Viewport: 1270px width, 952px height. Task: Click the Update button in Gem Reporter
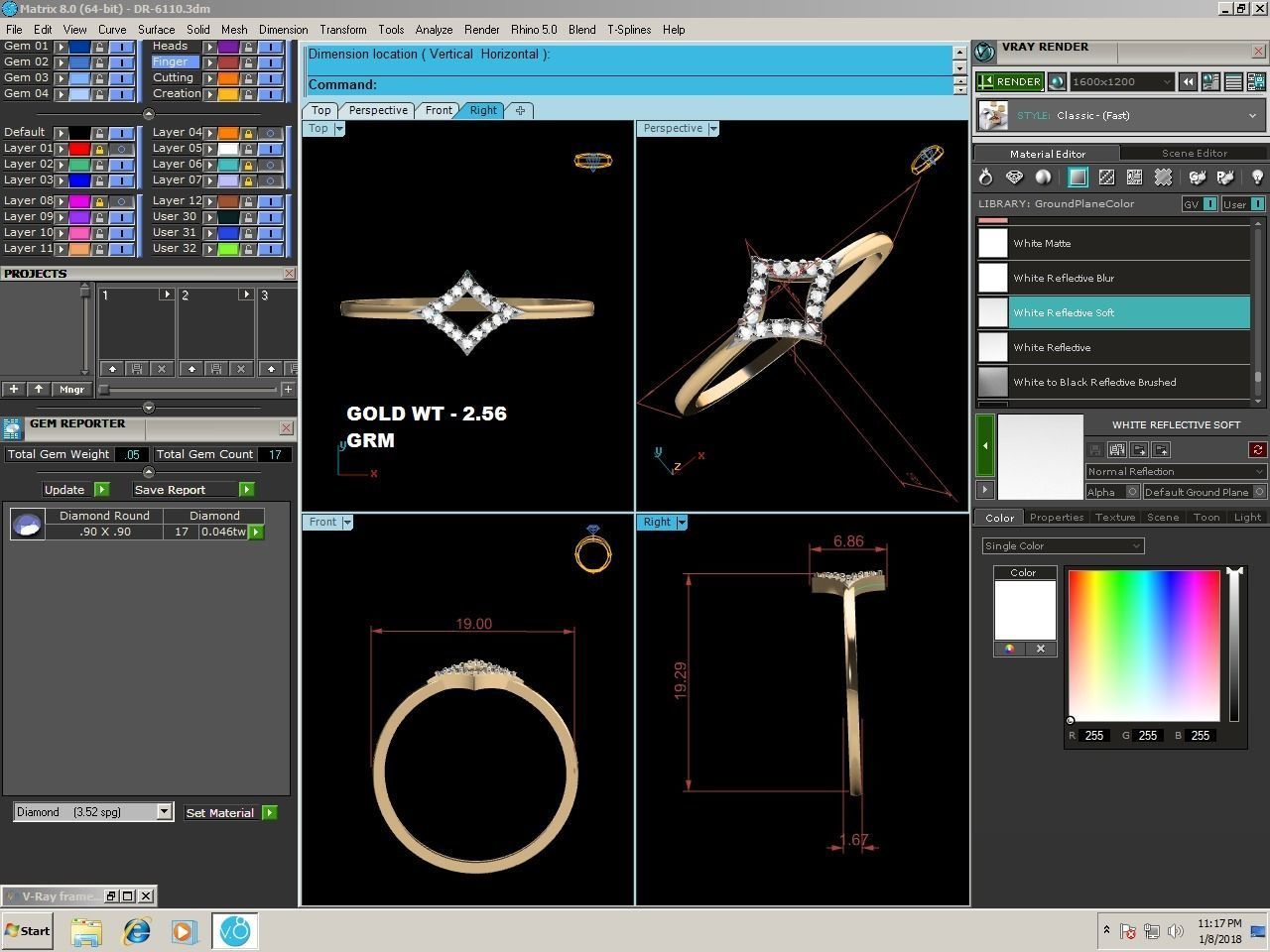coord(64,489)
